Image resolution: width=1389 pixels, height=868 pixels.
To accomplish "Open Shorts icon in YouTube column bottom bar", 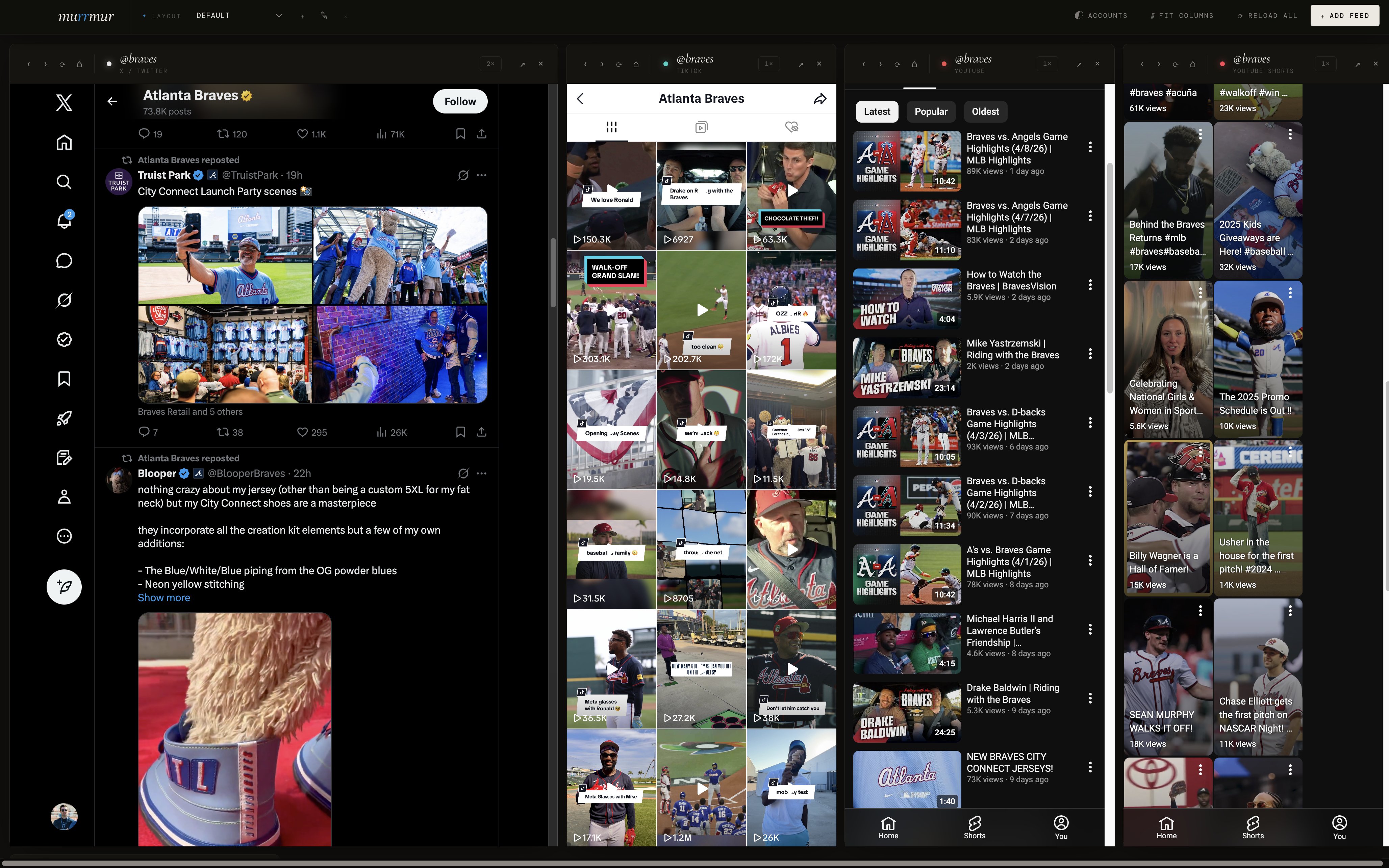I will click(x=974, y=827).
